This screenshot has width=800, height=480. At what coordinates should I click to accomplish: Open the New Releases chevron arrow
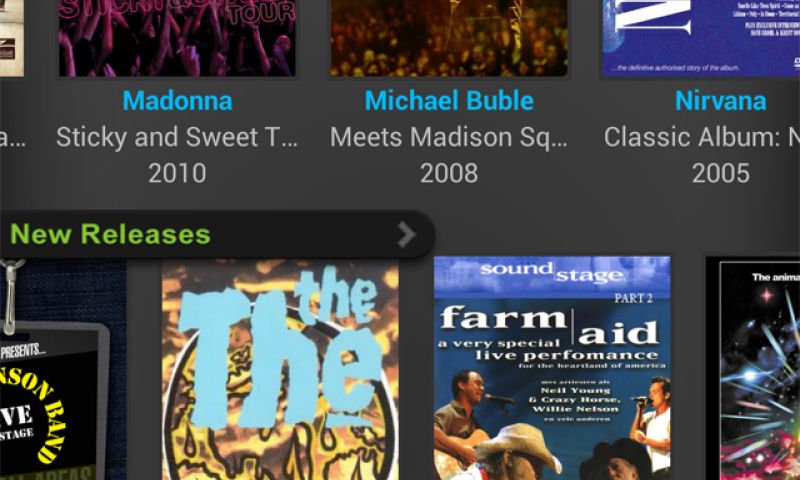407,235
